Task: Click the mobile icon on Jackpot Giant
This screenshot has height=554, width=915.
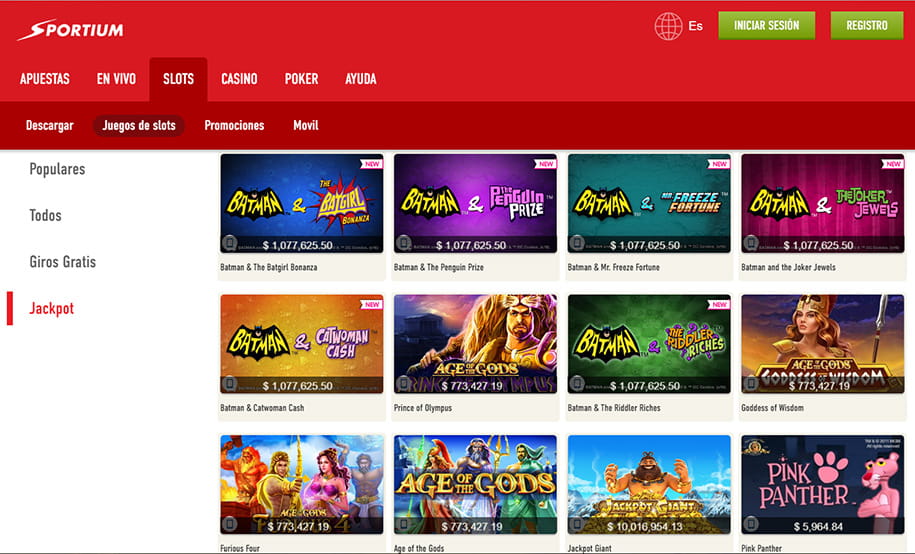Action: click(577, 524)
